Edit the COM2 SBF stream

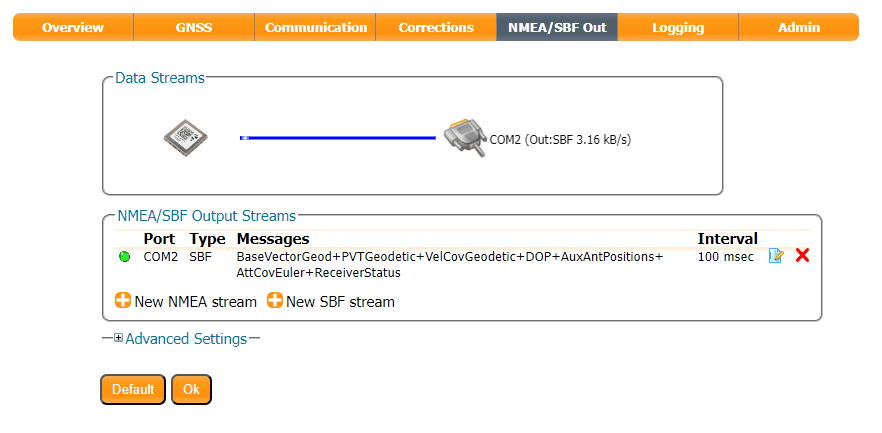pos(776,257)
